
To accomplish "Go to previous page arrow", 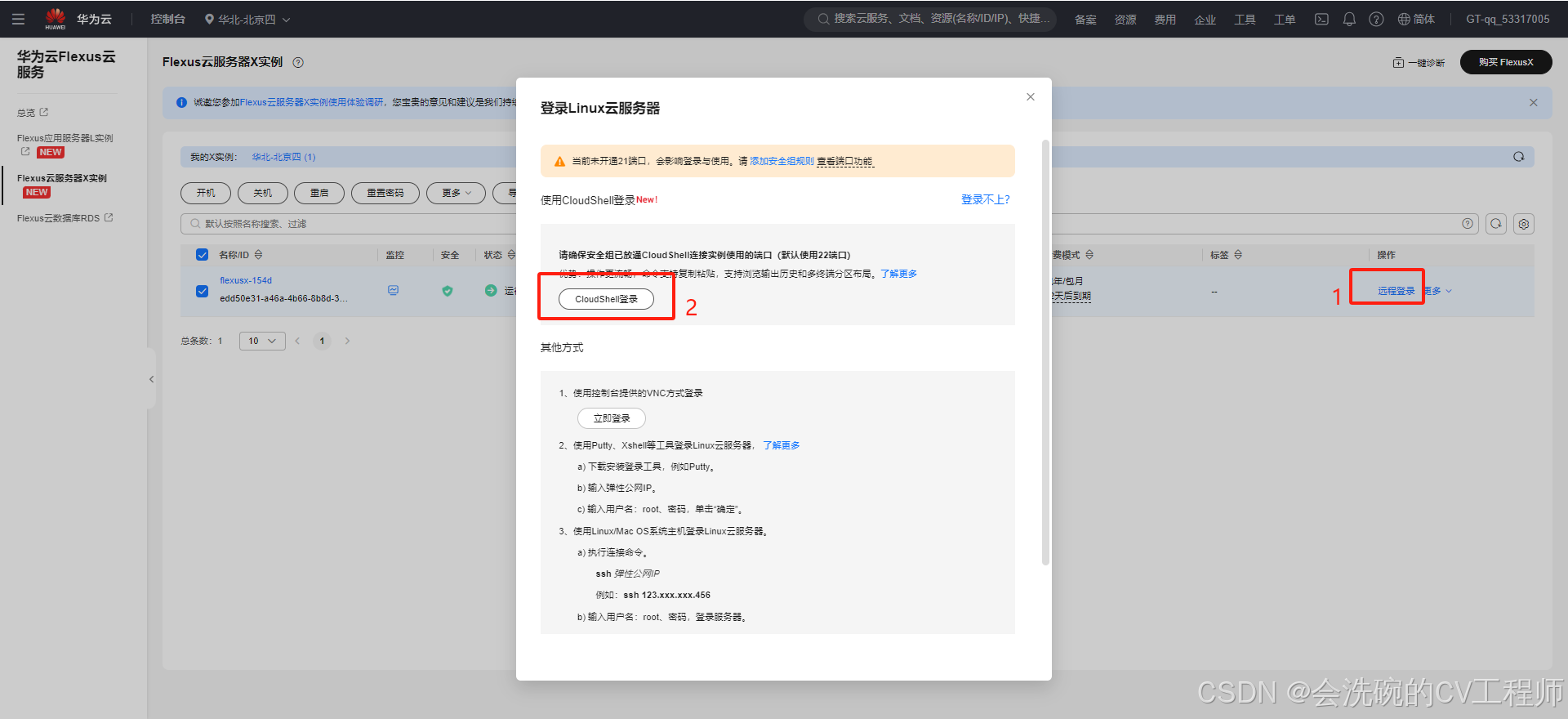I will coord(297,341).
